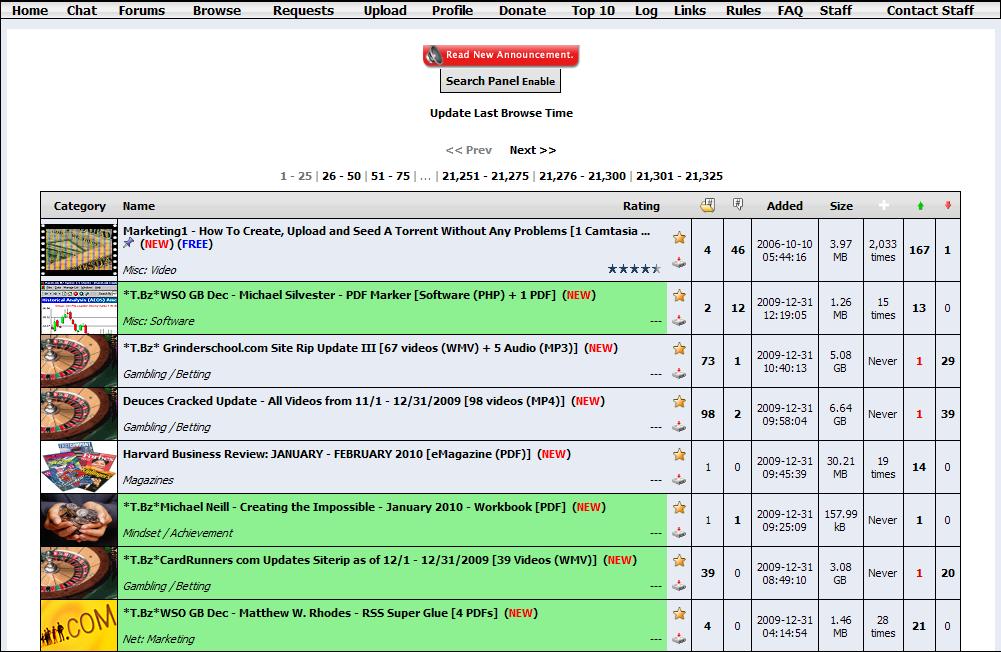Bookmark the Harvard Business Review torrent
Viewport: 1001px width, 652px height.
679,455
